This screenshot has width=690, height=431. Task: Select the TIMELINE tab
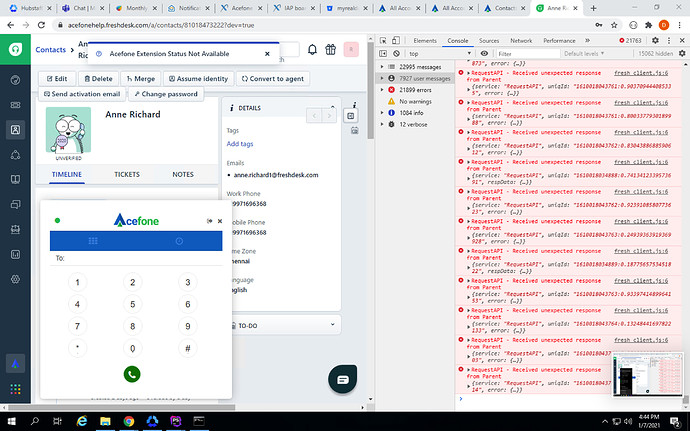(67, 174)
